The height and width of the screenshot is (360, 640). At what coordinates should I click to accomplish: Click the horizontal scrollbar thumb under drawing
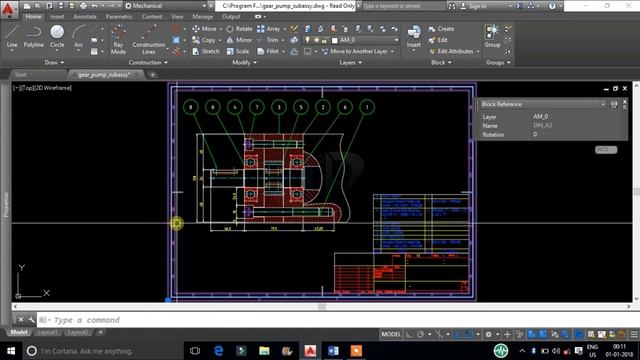click(322, 307)
